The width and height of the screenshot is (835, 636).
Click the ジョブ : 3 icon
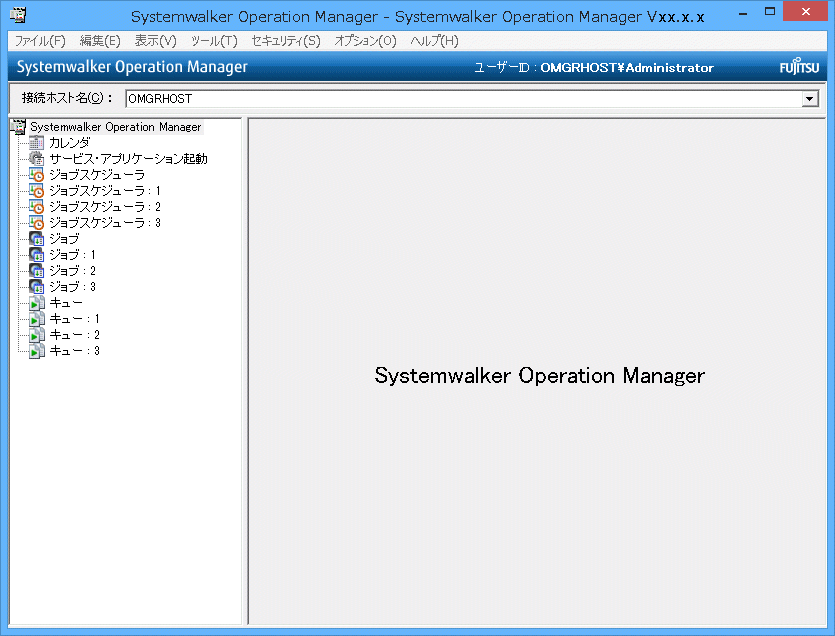pyautogui.click(x=36, y=287)
